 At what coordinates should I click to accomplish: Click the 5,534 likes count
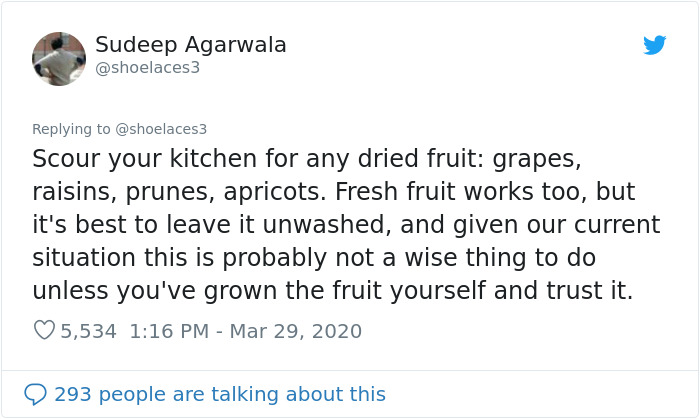coord(90,331)
